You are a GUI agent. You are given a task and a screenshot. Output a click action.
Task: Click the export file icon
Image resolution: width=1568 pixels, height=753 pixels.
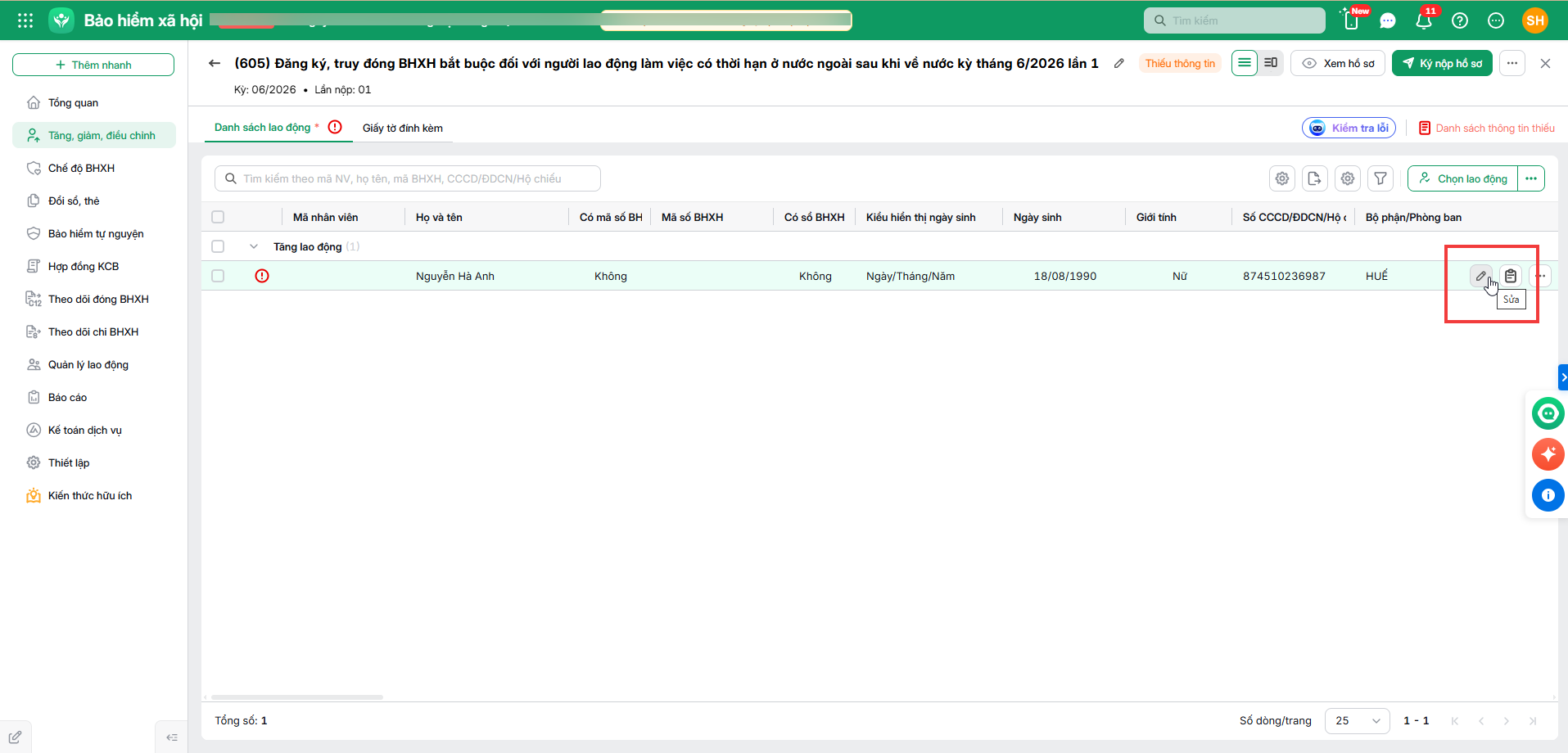click(x=1315, y=178)
